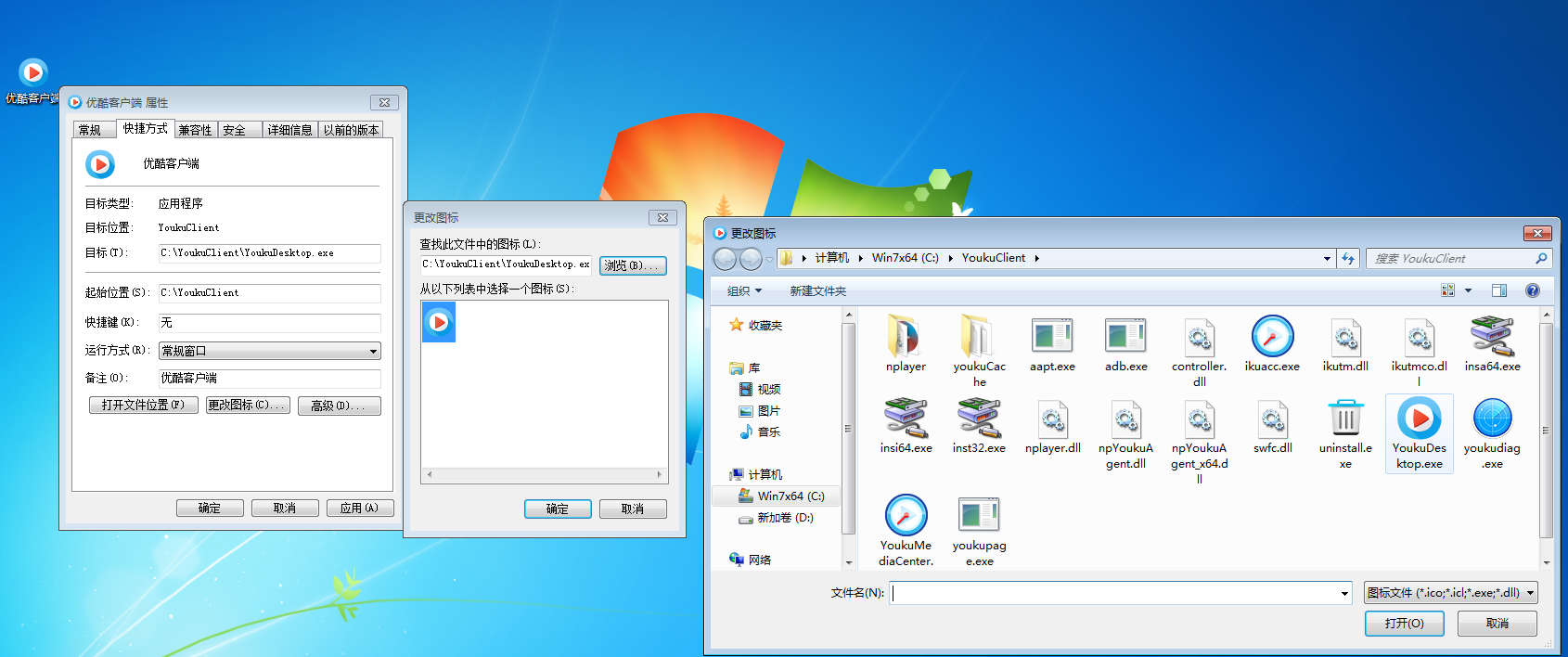Open the view options dropdown arrow
This screenshot has width=1568, height=657.
point(1468,290)
